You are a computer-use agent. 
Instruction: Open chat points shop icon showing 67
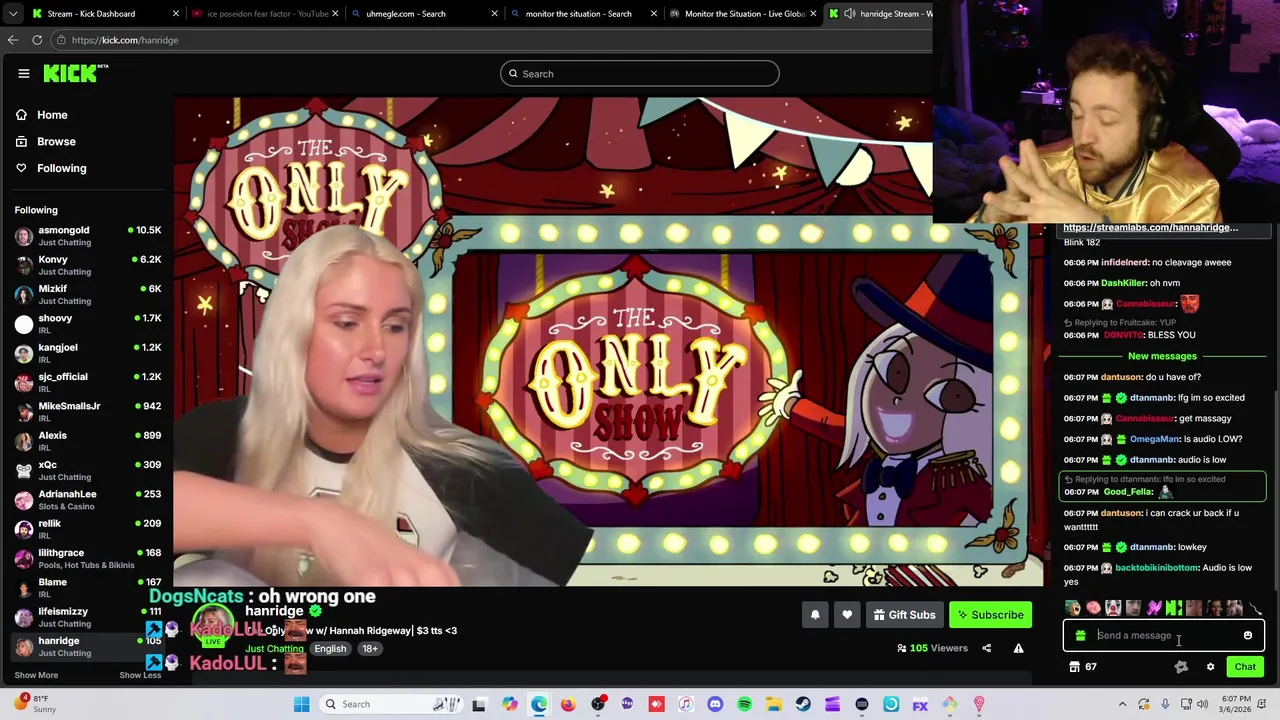1083,667
